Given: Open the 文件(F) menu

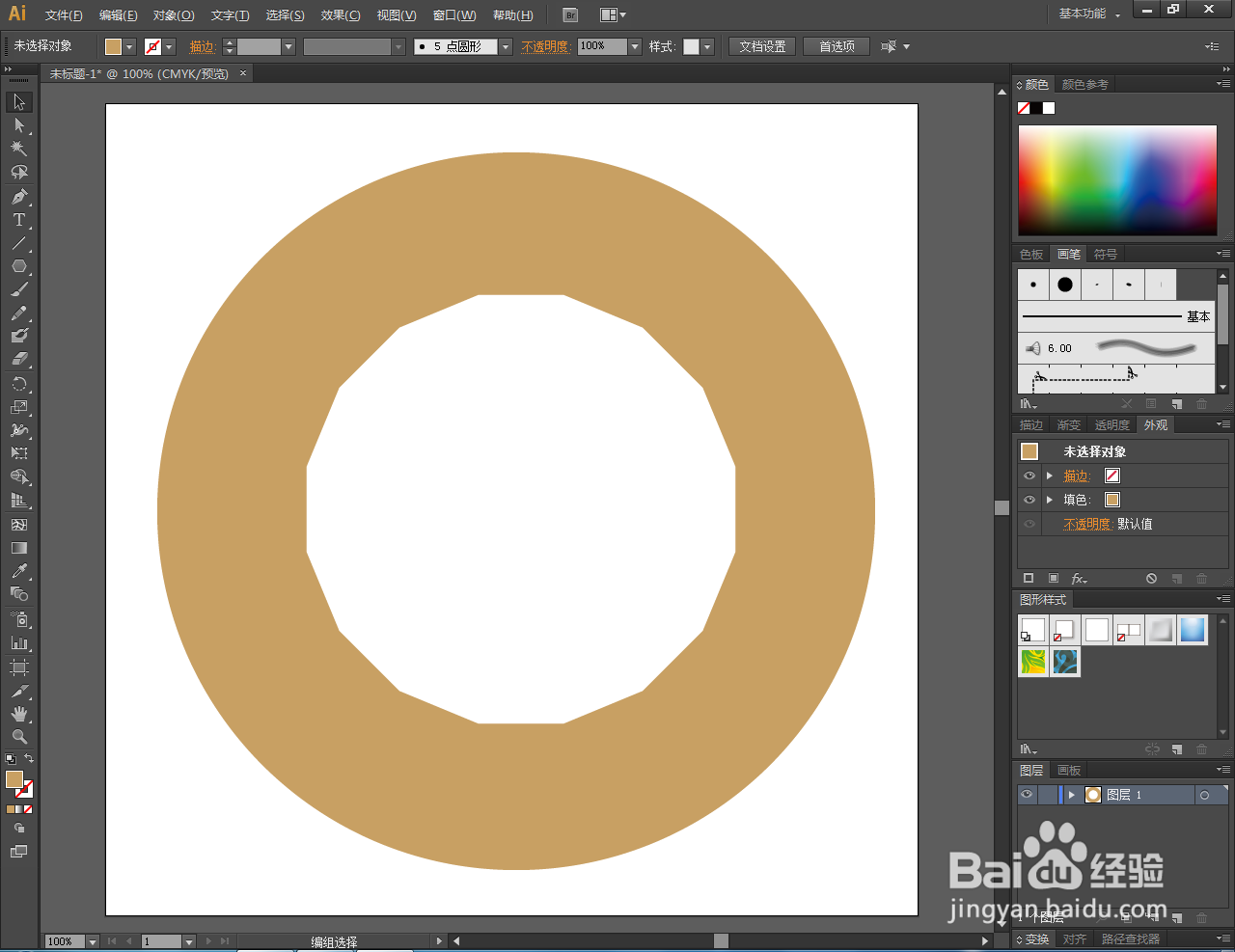Looking at the screenshot, I should [64, 15].
